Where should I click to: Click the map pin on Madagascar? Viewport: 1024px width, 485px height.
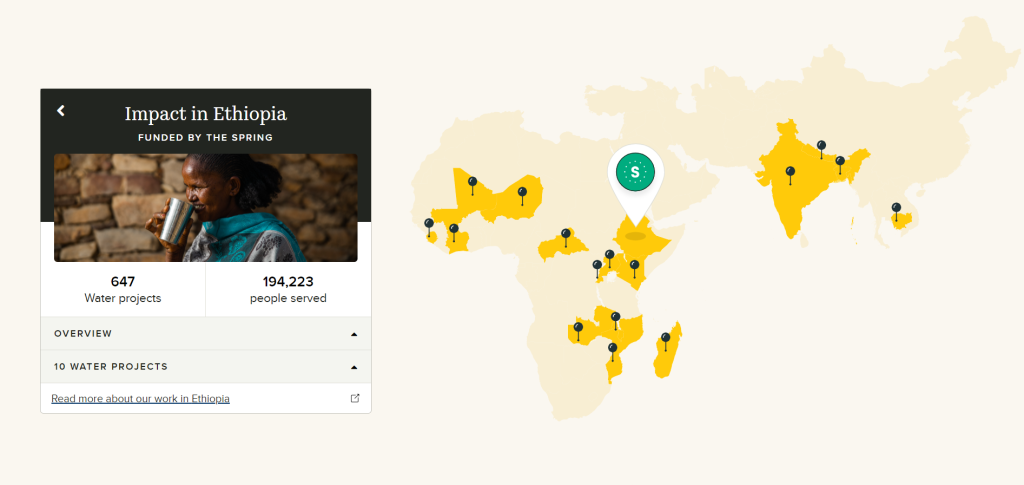click(666, 339)
